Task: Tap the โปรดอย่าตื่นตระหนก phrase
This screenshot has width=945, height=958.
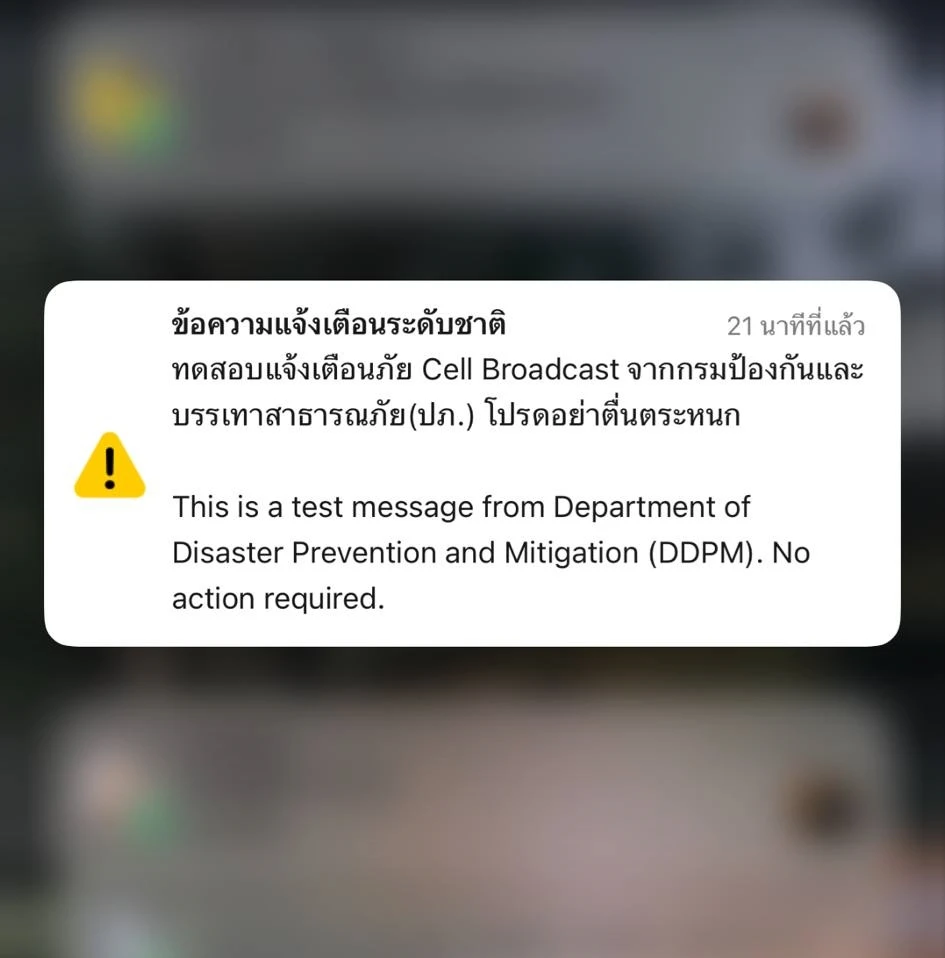Action: point(613,416)
